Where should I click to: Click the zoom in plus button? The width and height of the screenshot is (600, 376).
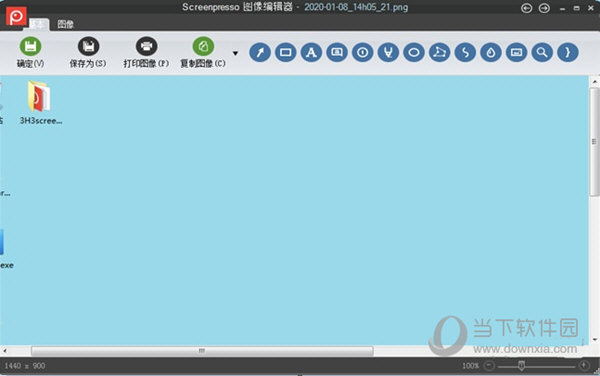[x=584, y=366]
